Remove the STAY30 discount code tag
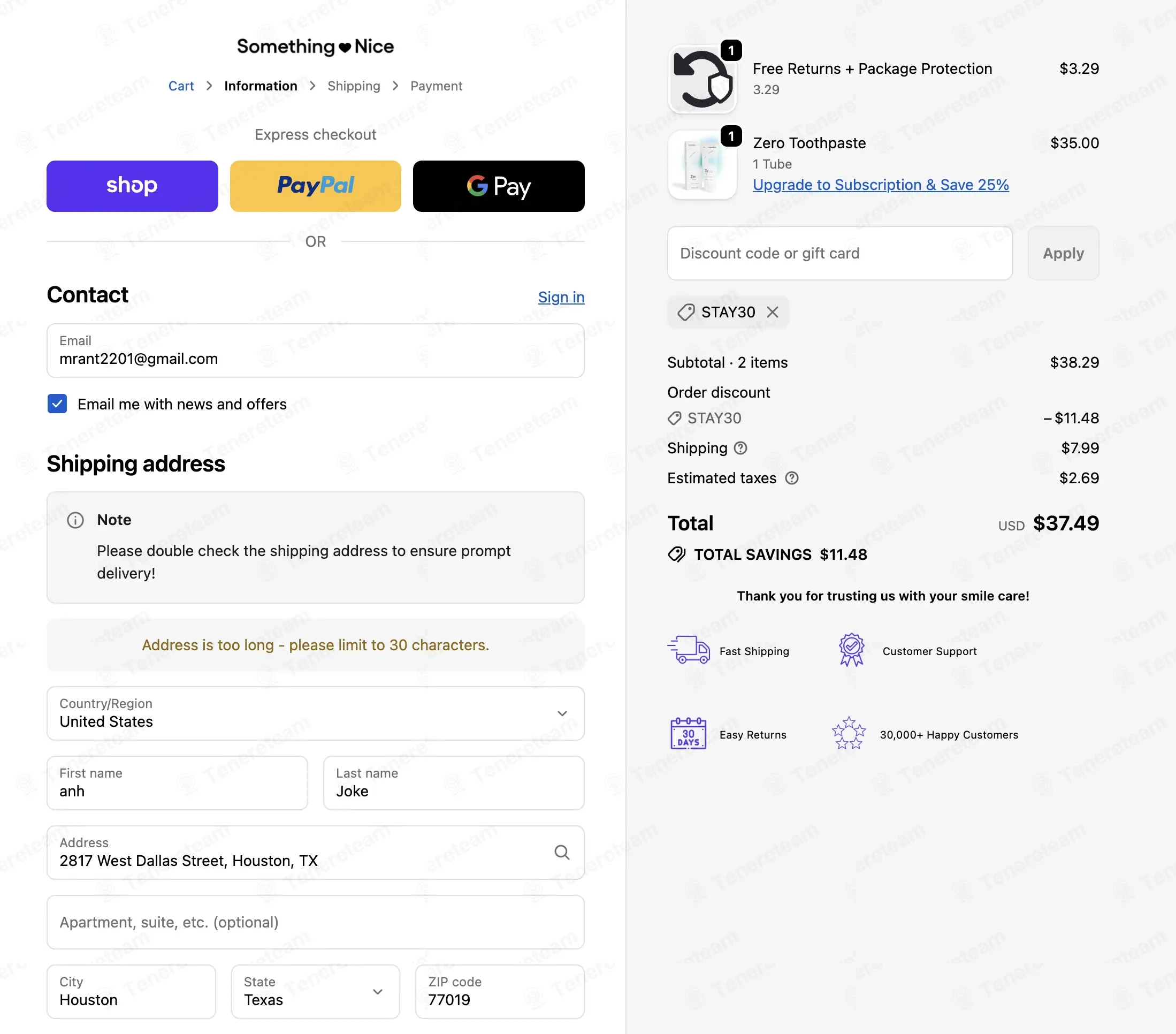This screenshot has height=1034, width=1176. 772,312
